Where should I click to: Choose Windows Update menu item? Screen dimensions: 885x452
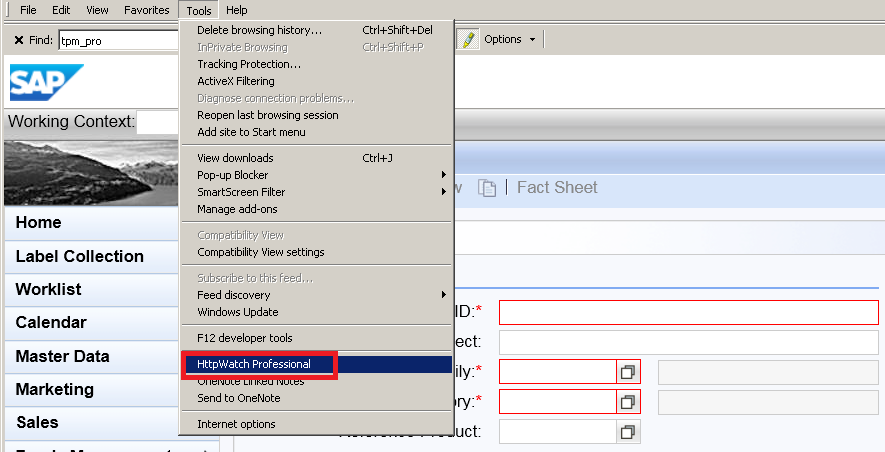pyautogui.click(x=316, y=311)
